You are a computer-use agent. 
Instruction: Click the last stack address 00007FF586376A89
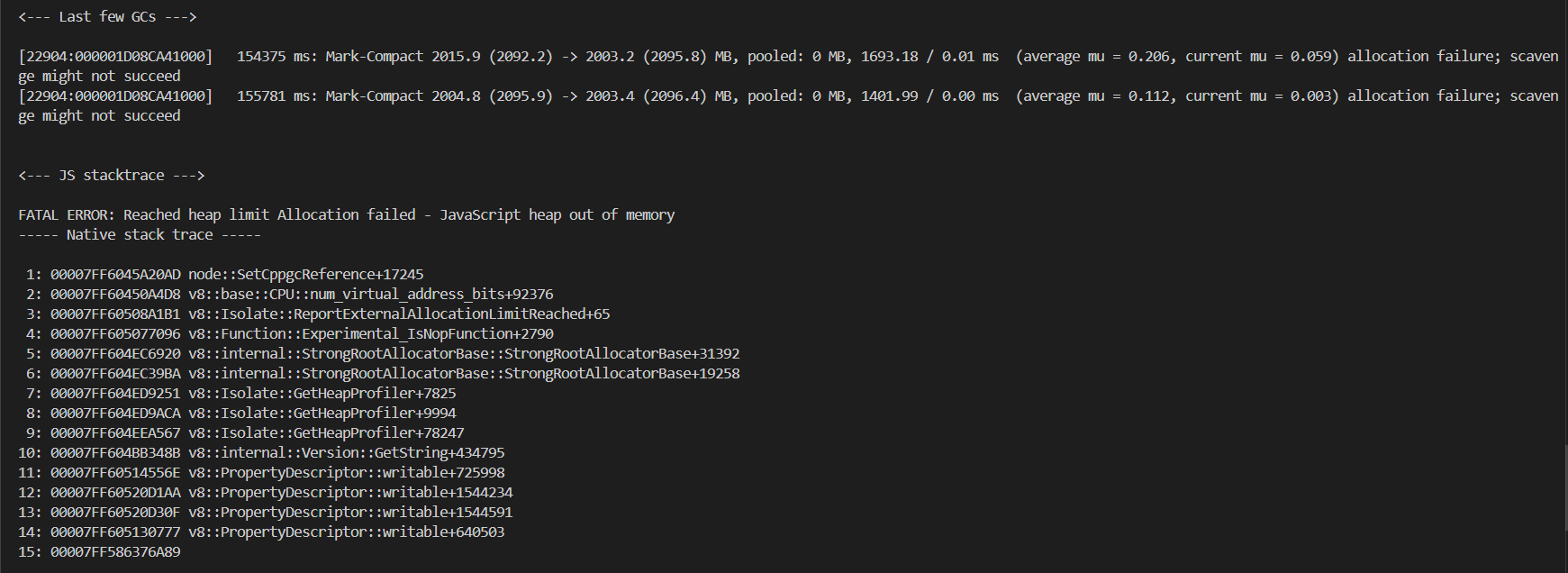click(x=114, y=551)
